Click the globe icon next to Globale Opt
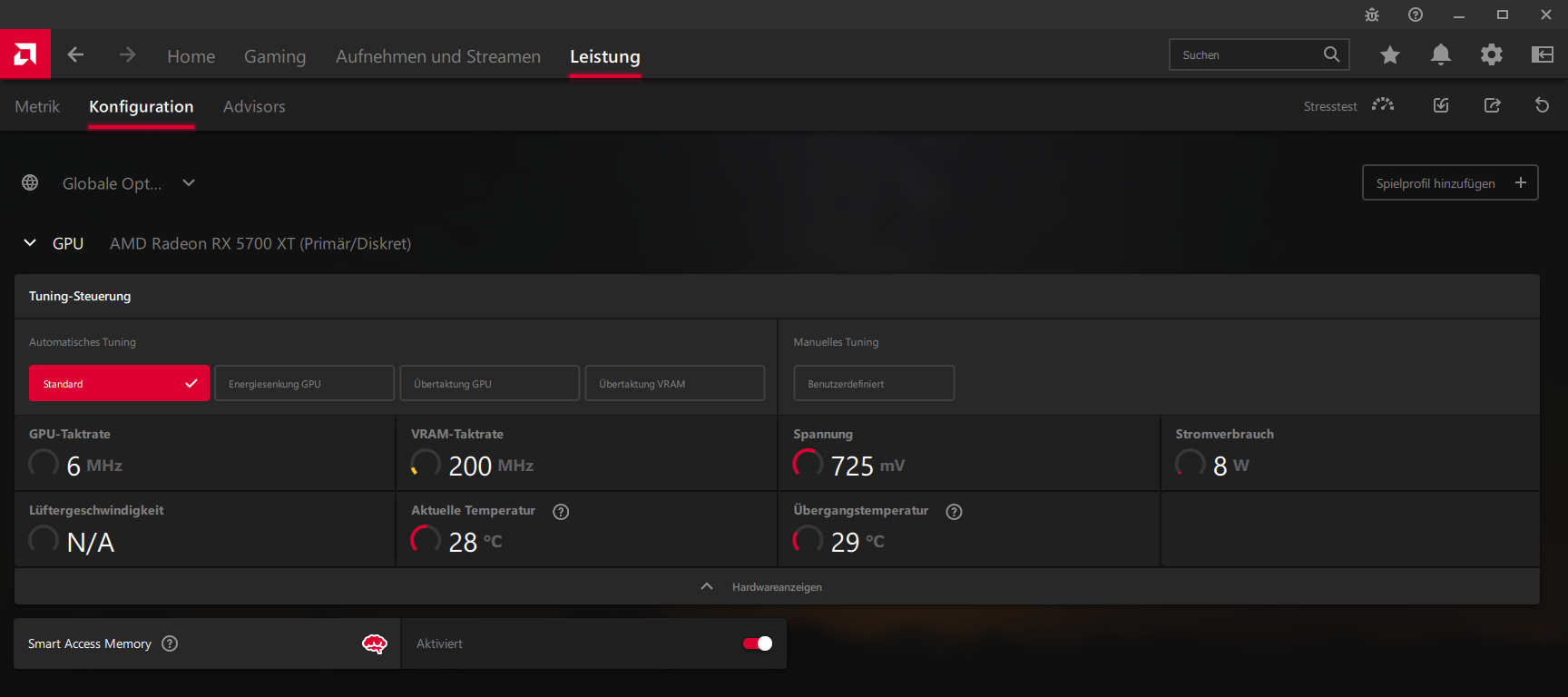Viewport: 1568px width, 697px height. click(x=30, y=182)
